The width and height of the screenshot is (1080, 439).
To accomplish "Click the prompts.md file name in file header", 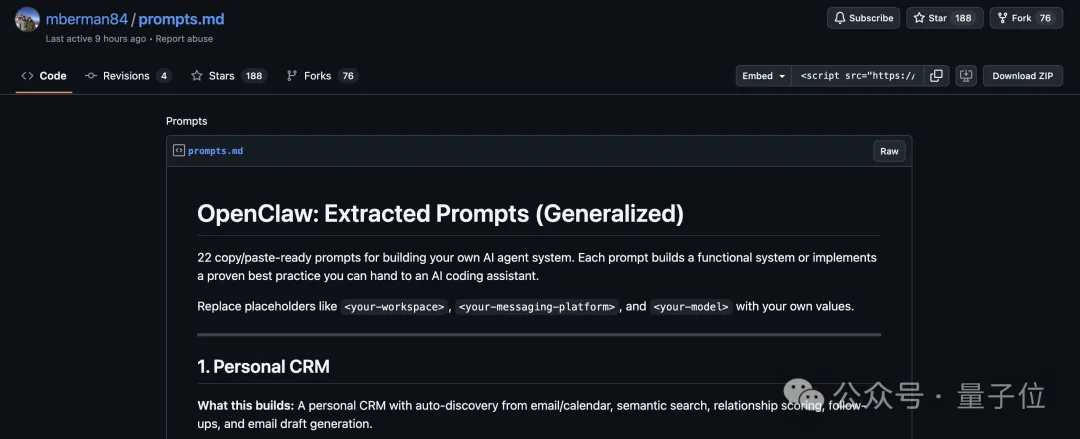I will pos(215,151).
